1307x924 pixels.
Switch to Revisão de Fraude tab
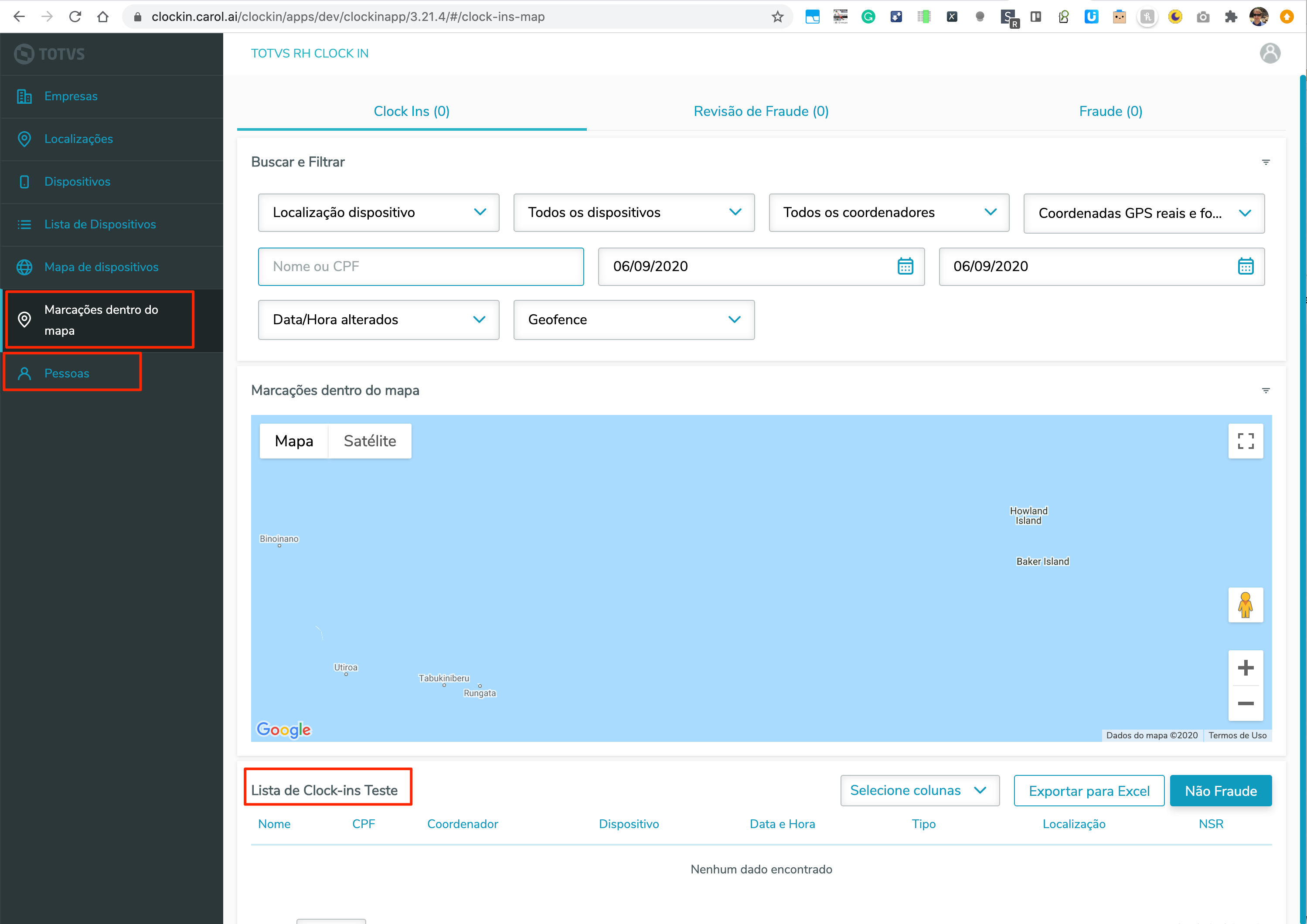pos(760,112)
